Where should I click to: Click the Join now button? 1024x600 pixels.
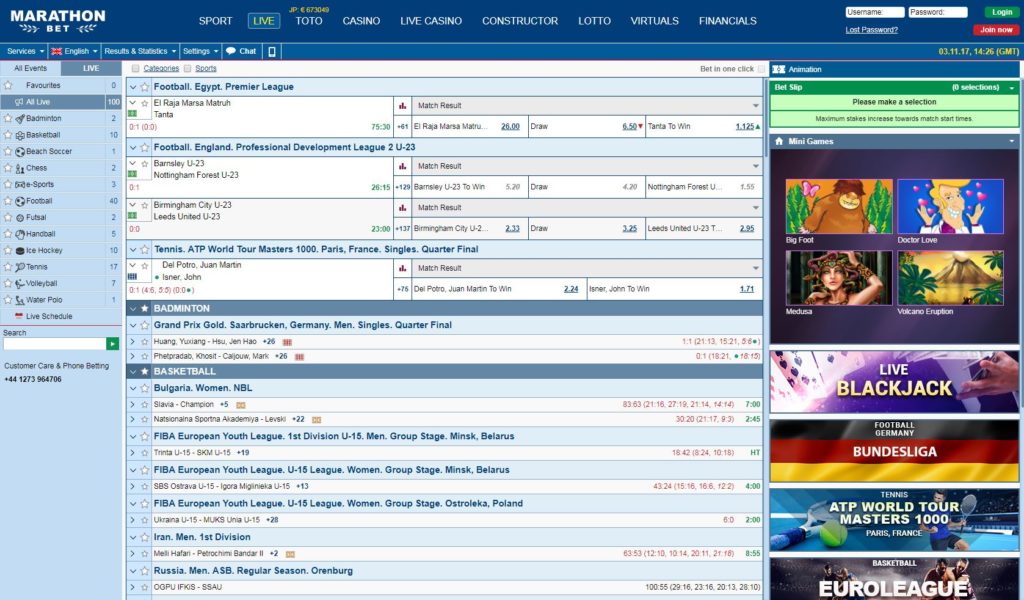coord(996,29)
